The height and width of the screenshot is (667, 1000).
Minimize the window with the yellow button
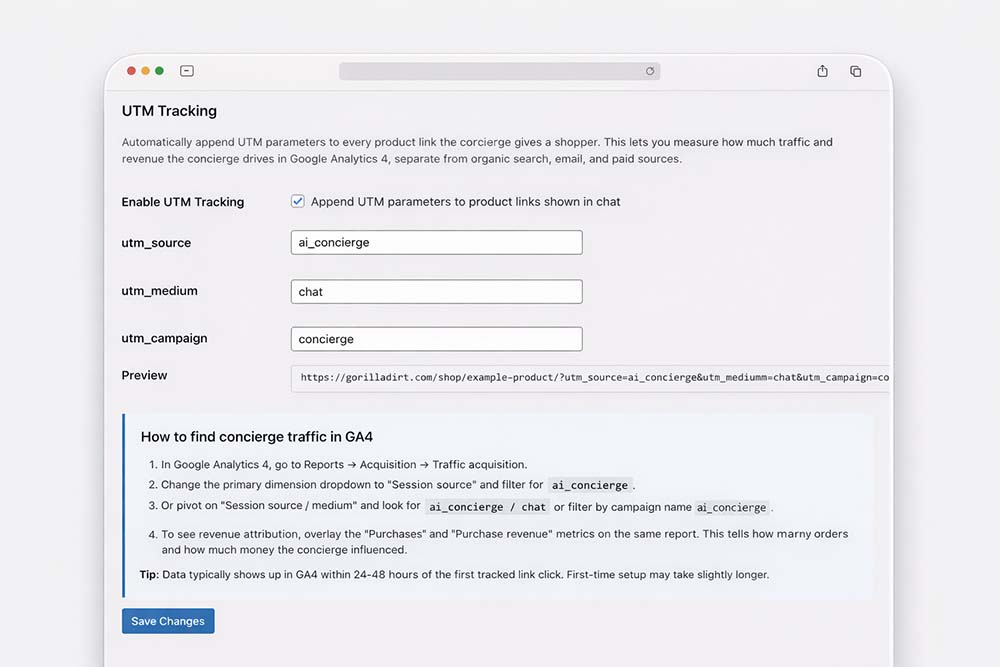145,71
